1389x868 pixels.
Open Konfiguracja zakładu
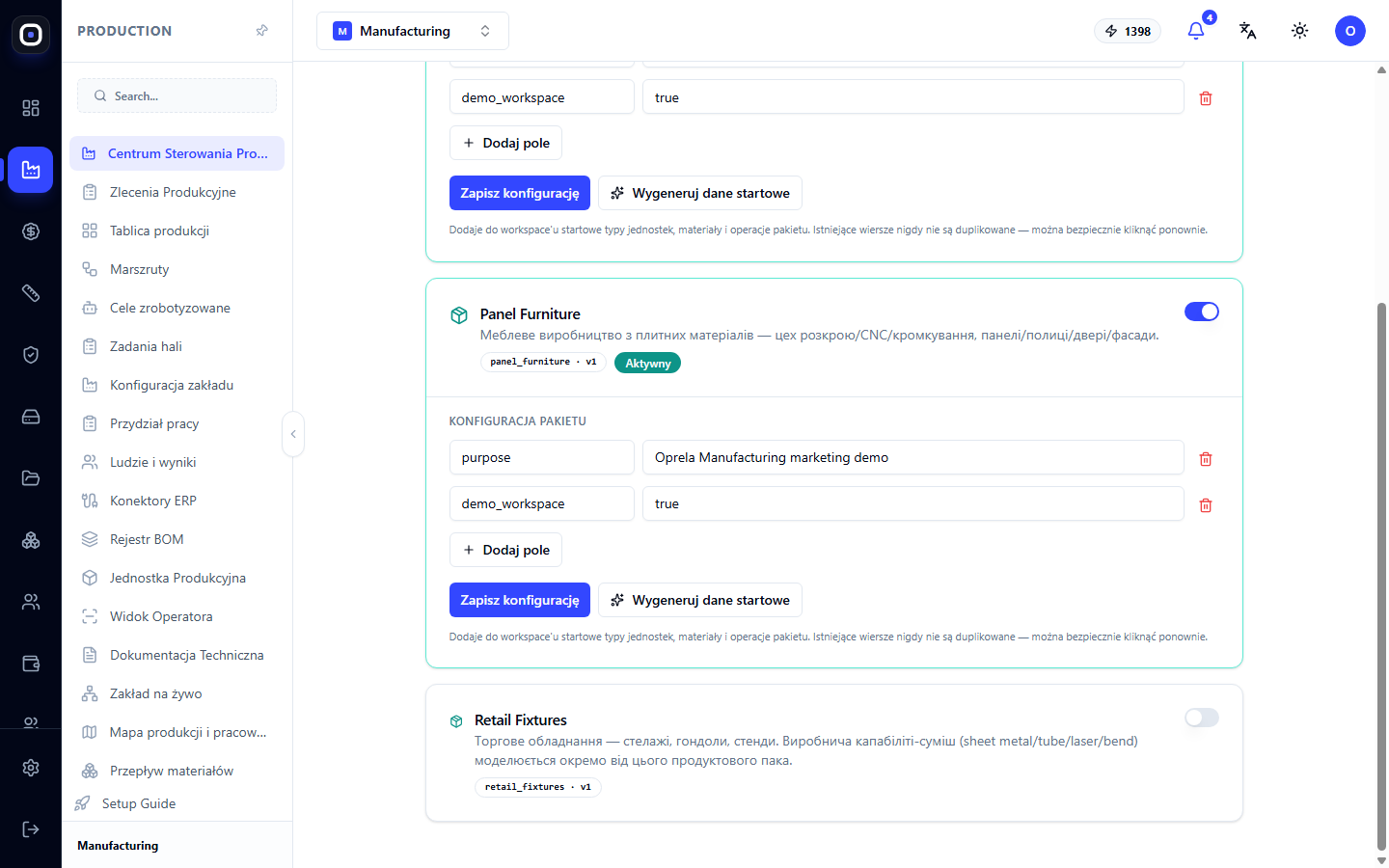tap(177, 385)
